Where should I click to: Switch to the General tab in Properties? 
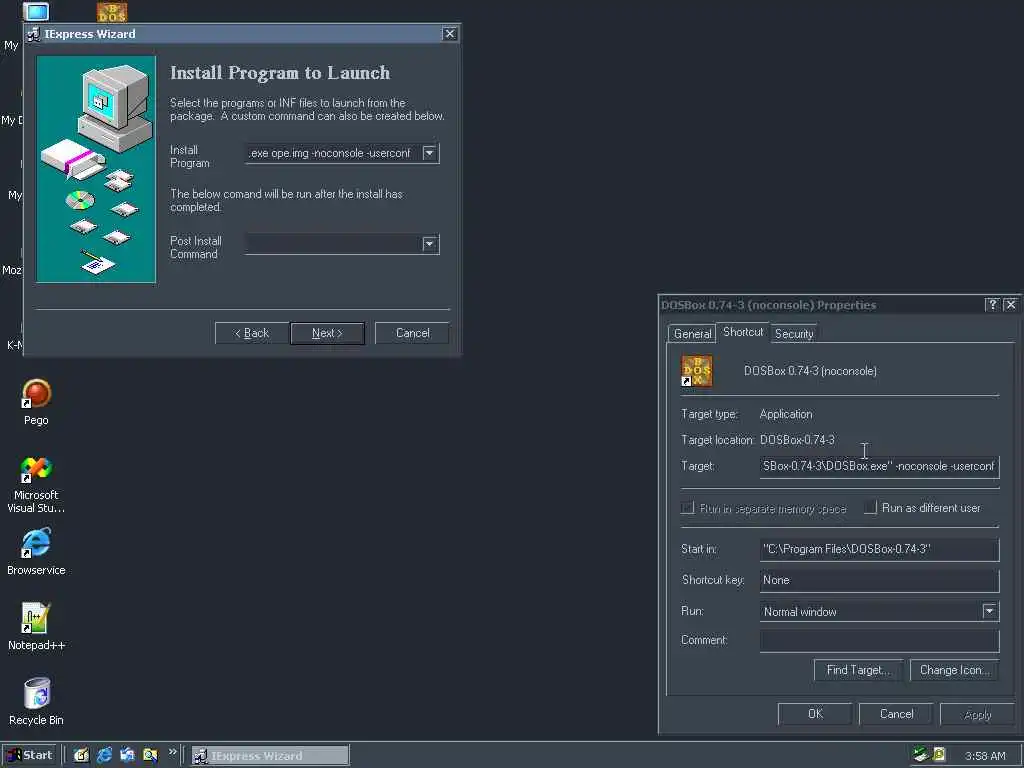point(692,334)
